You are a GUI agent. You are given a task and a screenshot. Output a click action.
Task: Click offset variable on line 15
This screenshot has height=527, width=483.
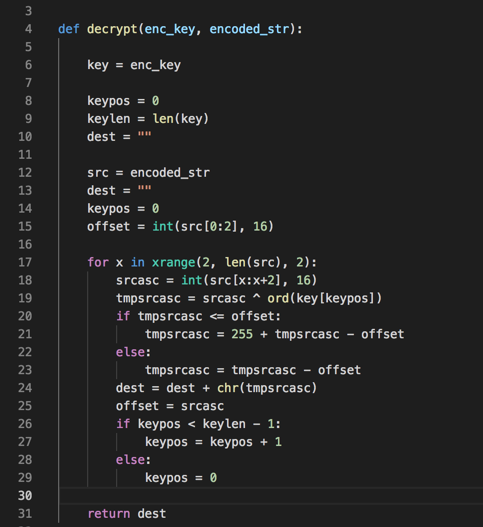point(108,227)
